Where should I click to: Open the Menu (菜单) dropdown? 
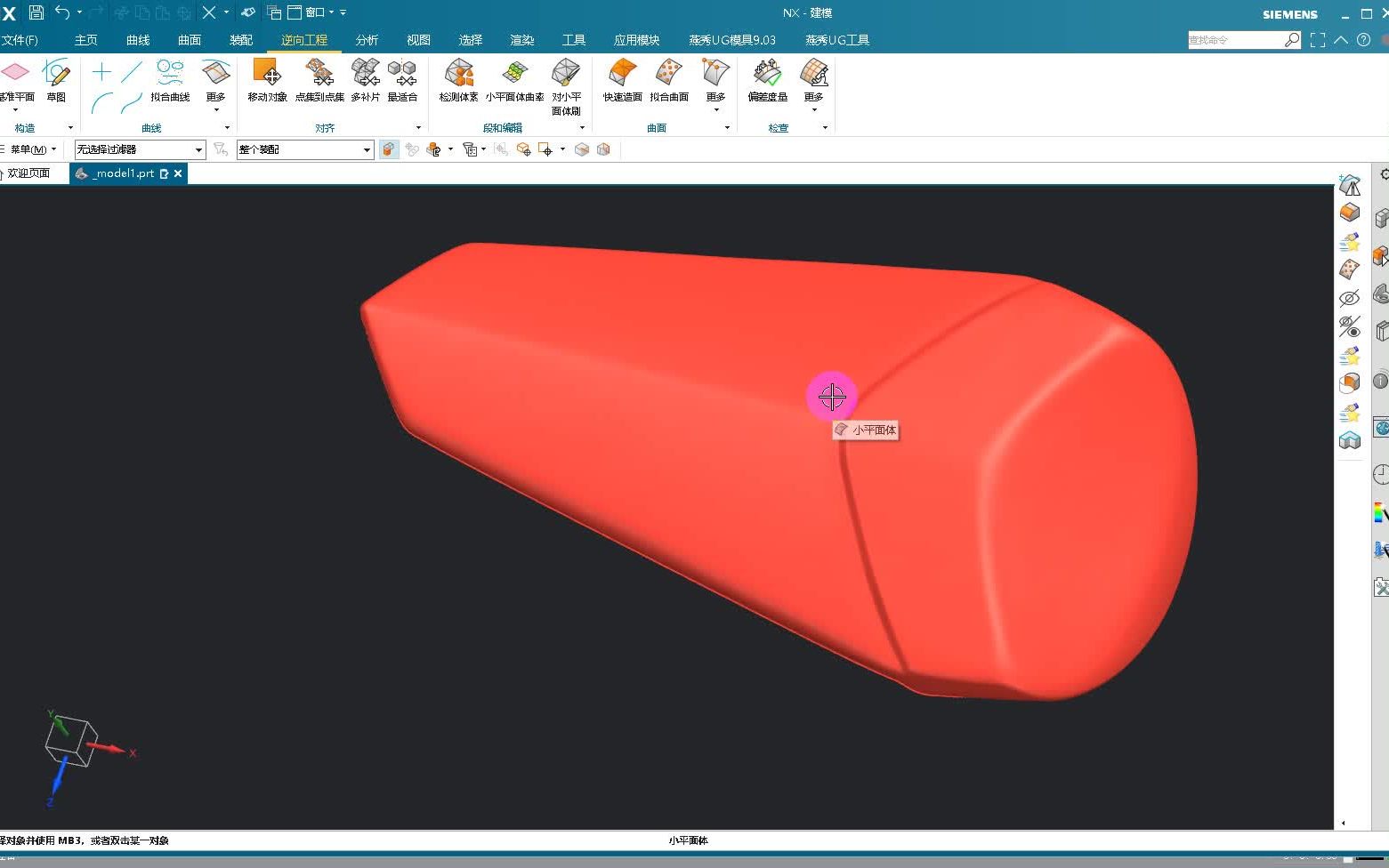pos(32,149)
